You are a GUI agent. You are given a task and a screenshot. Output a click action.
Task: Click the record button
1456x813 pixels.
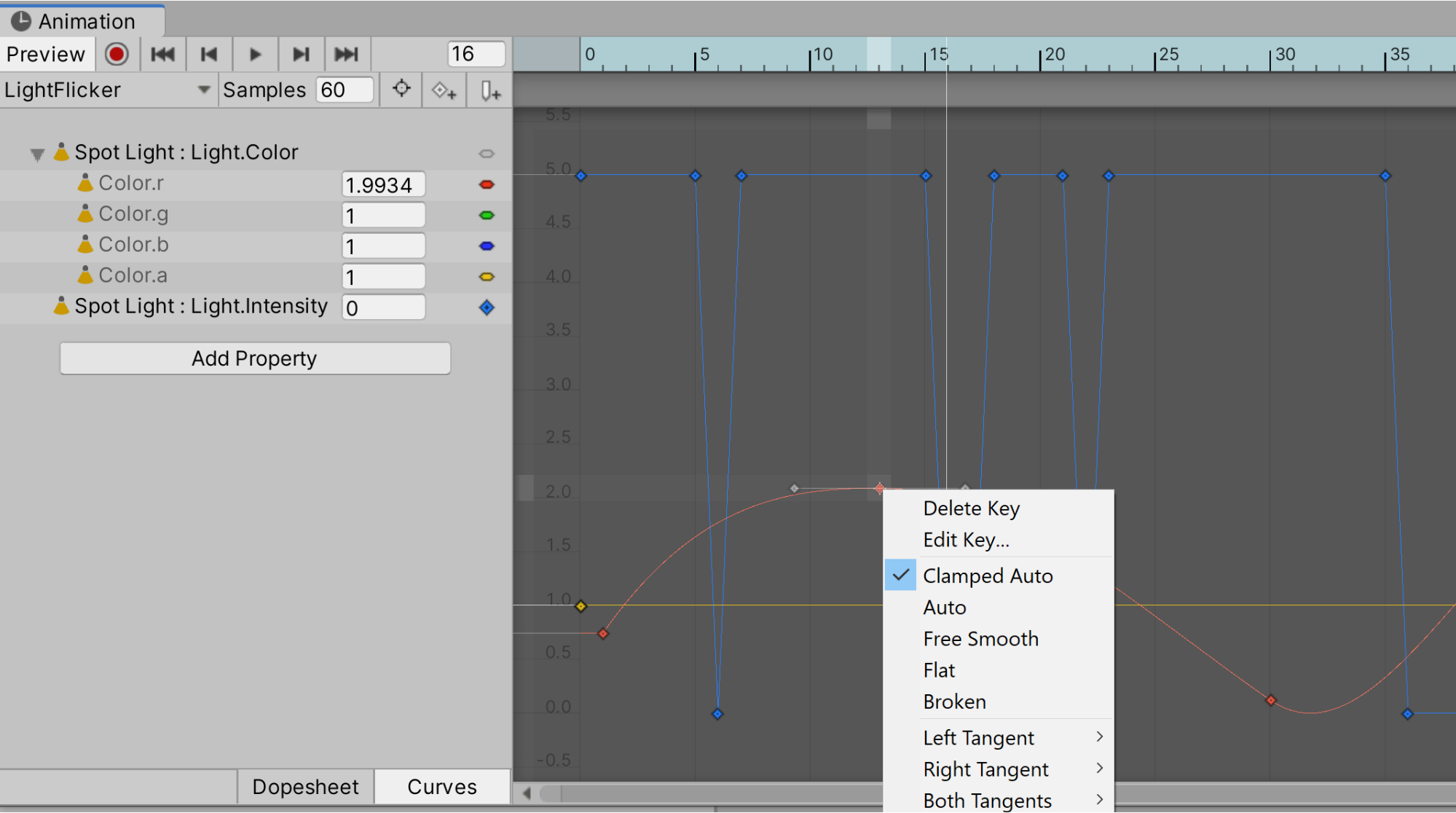click(x=117, y=55)
